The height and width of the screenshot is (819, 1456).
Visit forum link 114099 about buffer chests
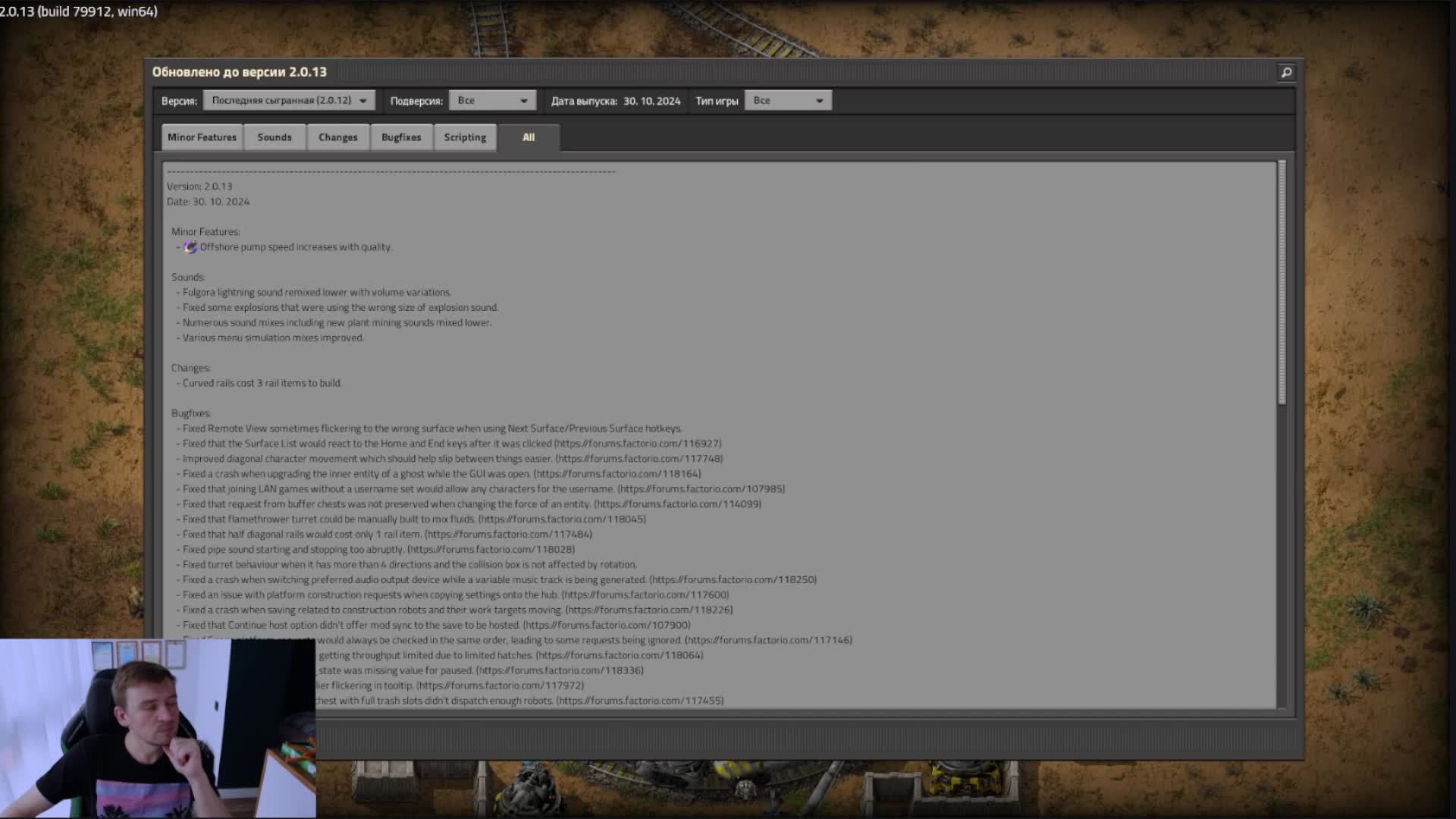pos(678,504)
